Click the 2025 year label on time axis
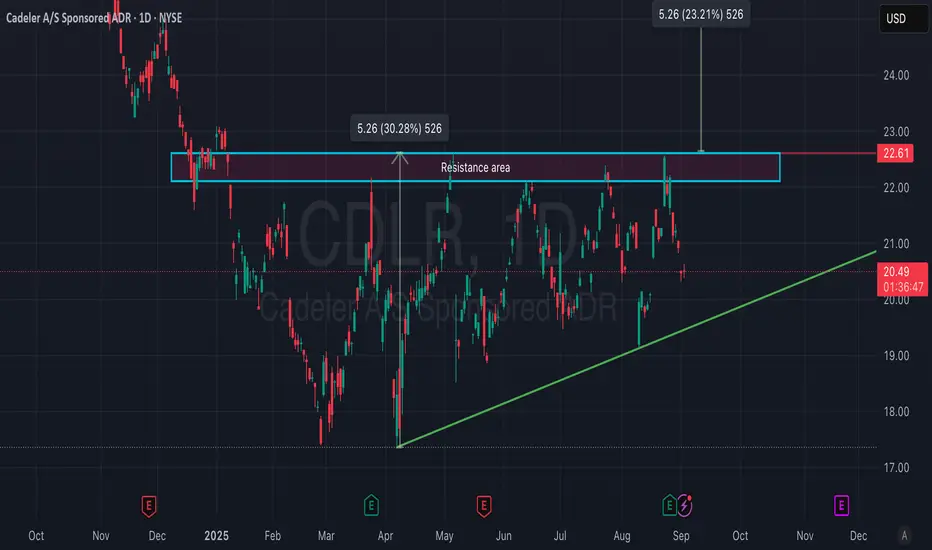 (x=216, y=536)
